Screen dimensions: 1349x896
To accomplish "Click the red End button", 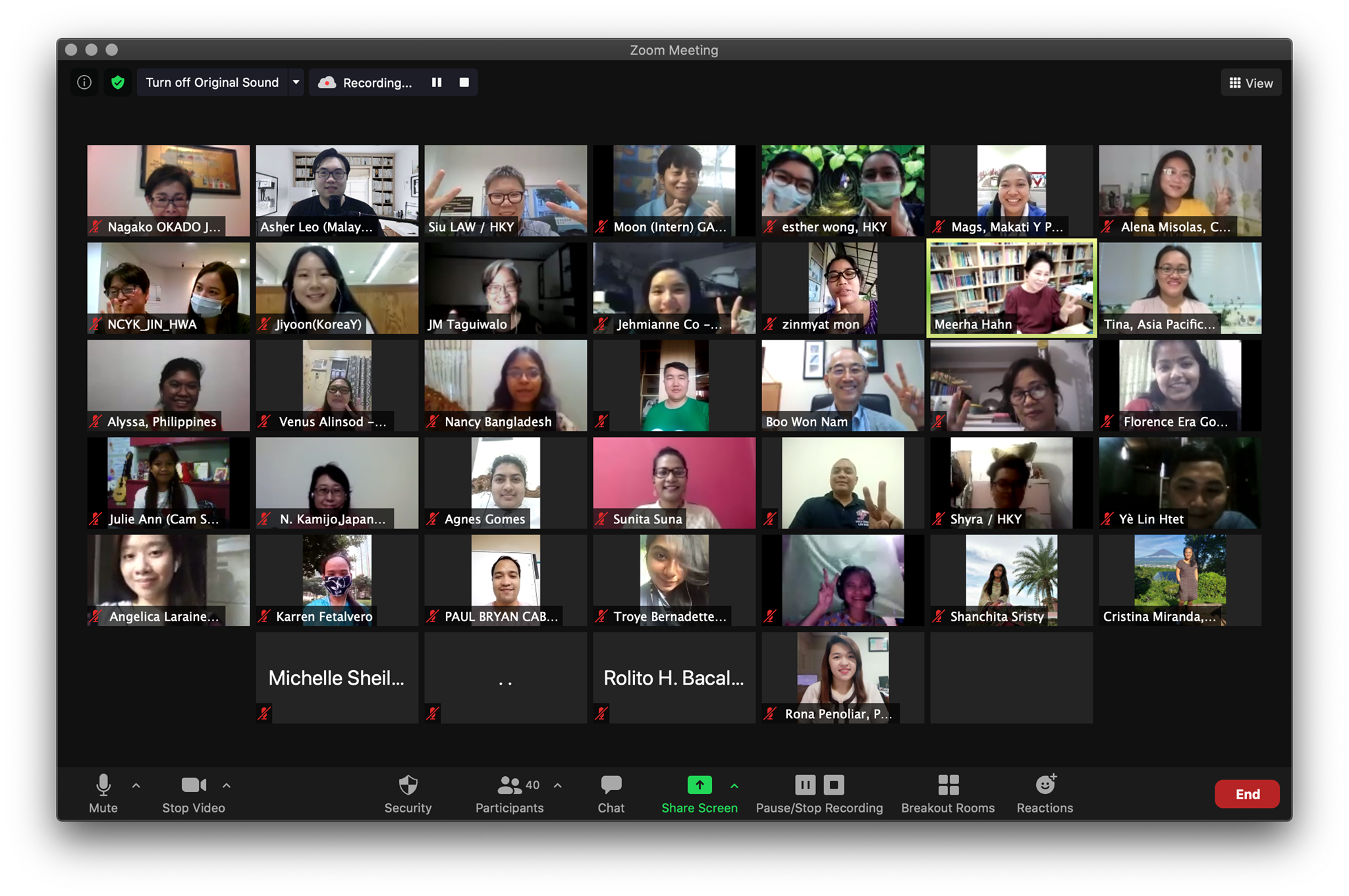I will point(1247,794).
